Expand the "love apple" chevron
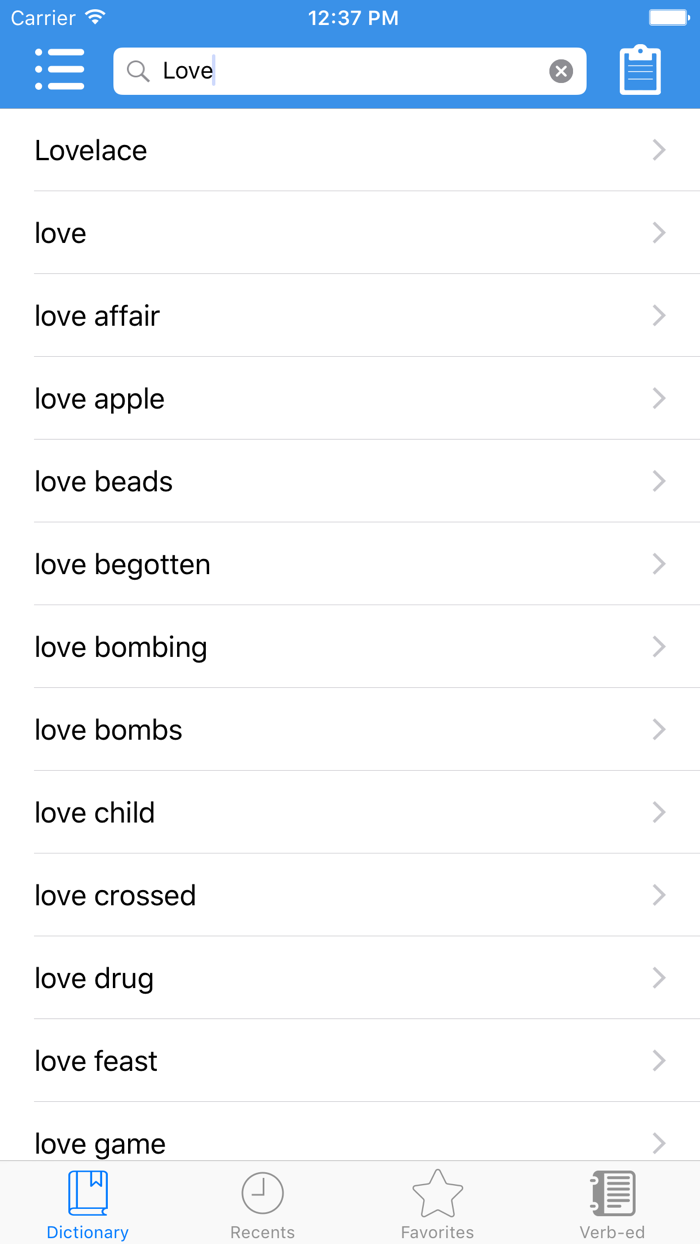700x1244 pixels. click(x=658, y=399)
